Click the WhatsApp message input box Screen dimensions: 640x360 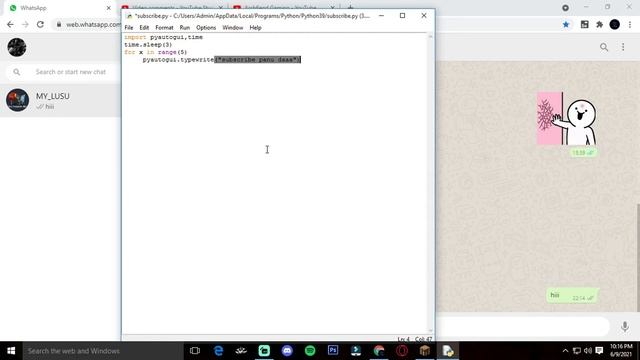[522, 327]
